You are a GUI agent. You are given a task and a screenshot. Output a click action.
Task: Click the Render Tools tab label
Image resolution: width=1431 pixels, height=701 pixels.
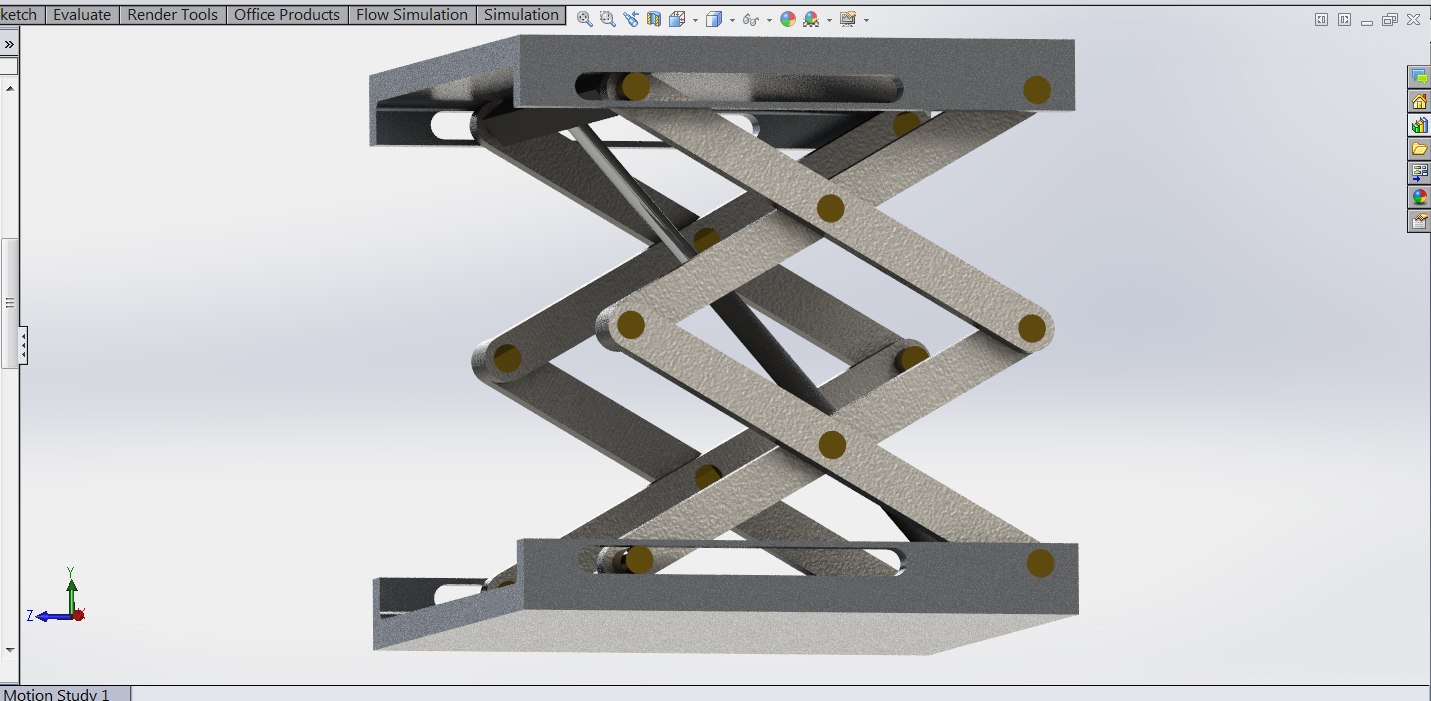172,14
